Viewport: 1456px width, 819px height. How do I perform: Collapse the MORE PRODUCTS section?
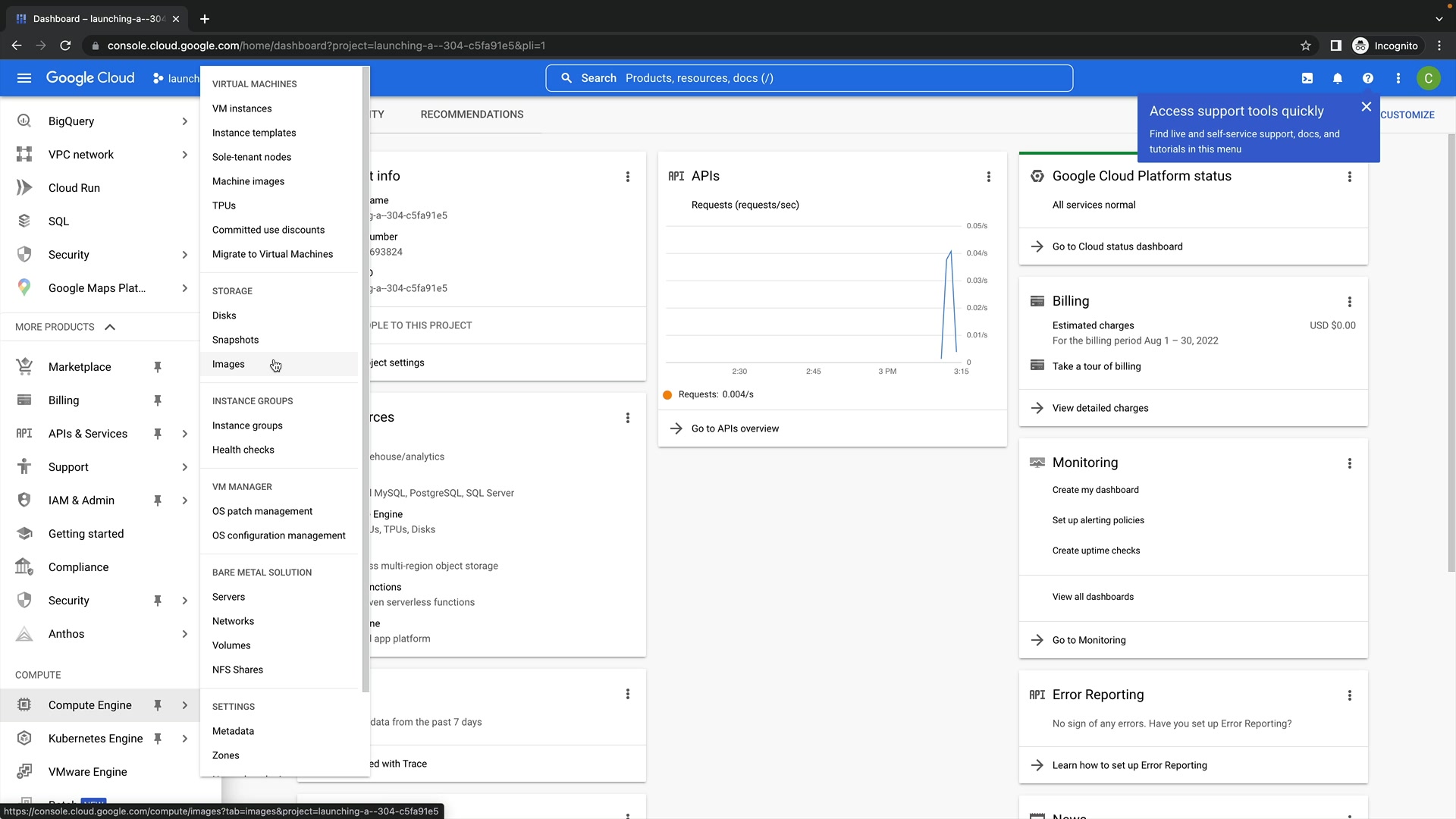[110, 327]
